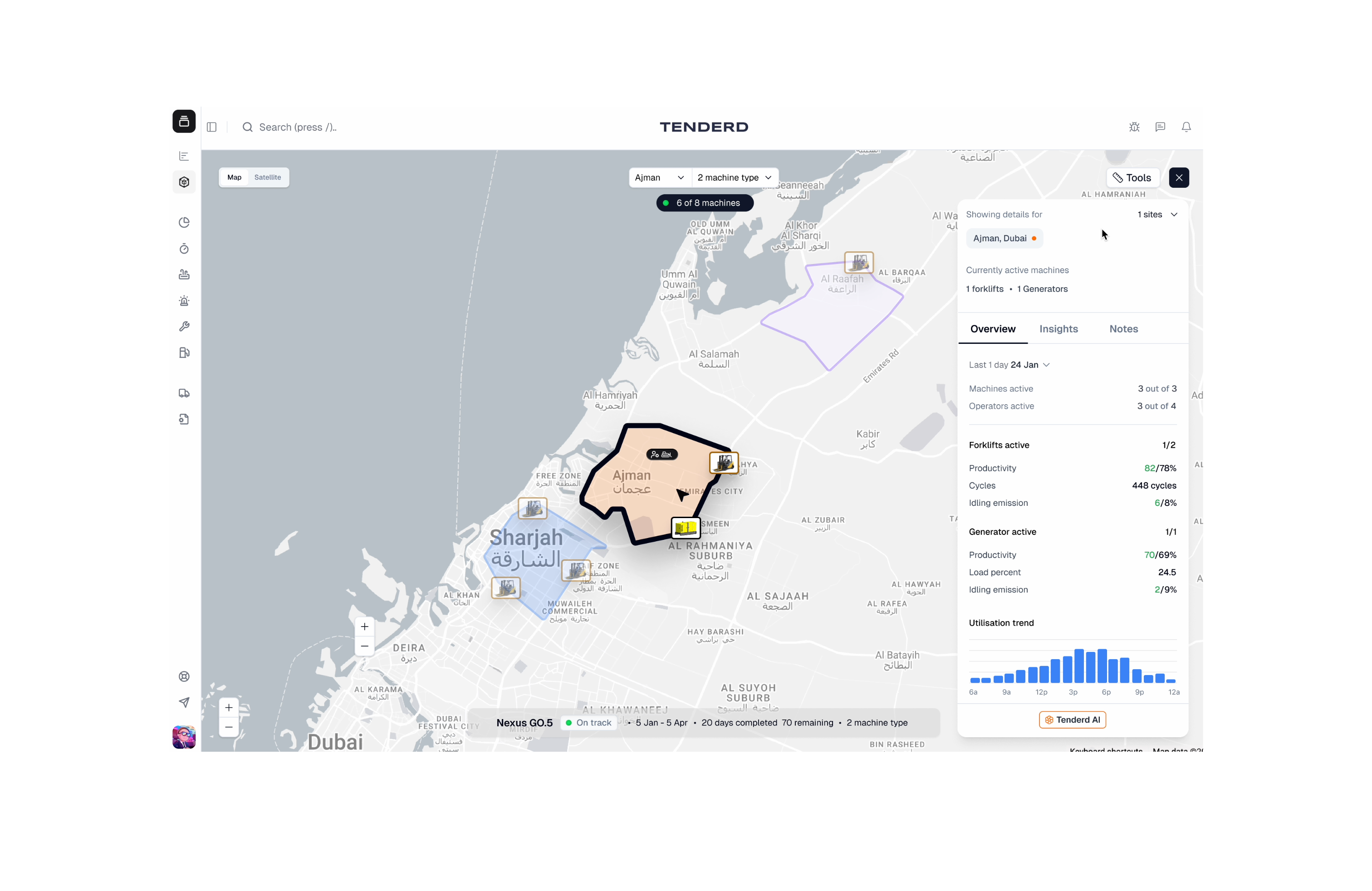
Task: Select the Map view toggle
Action: coord(234,177)
